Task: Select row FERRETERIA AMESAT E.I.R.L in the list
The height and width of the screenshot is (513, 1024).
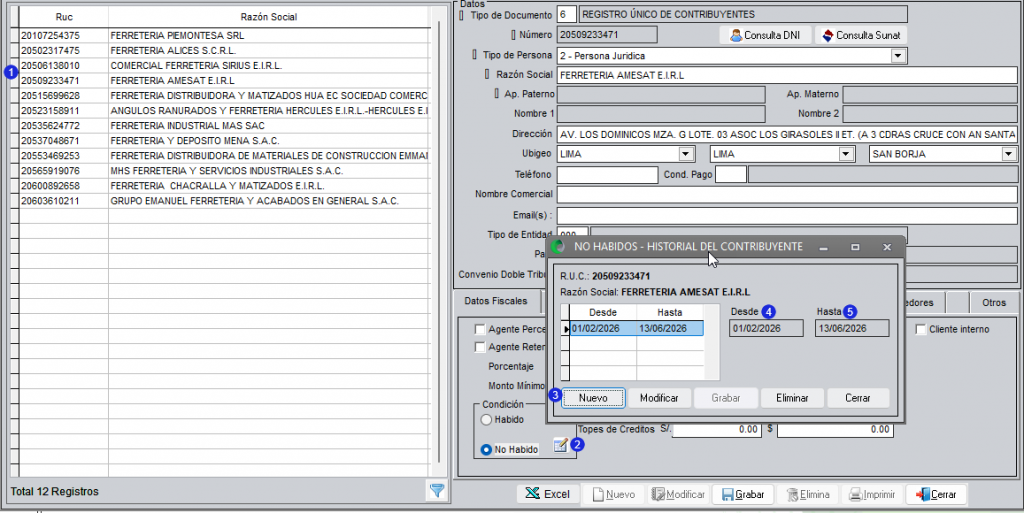Action: pos(224,81)
